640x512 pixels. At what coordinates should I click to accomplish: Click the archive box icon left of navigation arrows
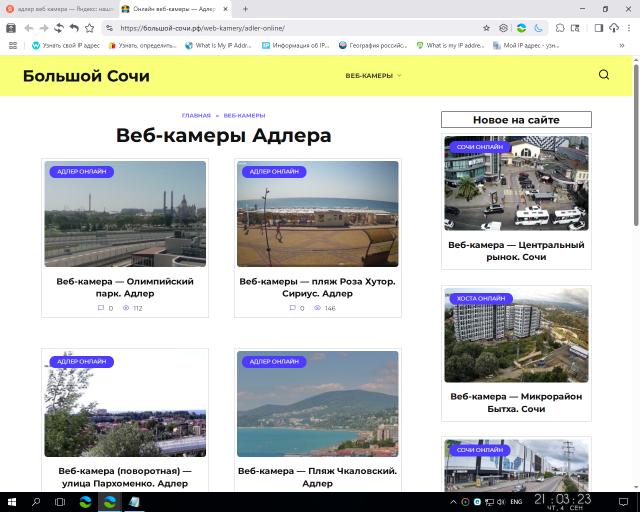point(11,28)
